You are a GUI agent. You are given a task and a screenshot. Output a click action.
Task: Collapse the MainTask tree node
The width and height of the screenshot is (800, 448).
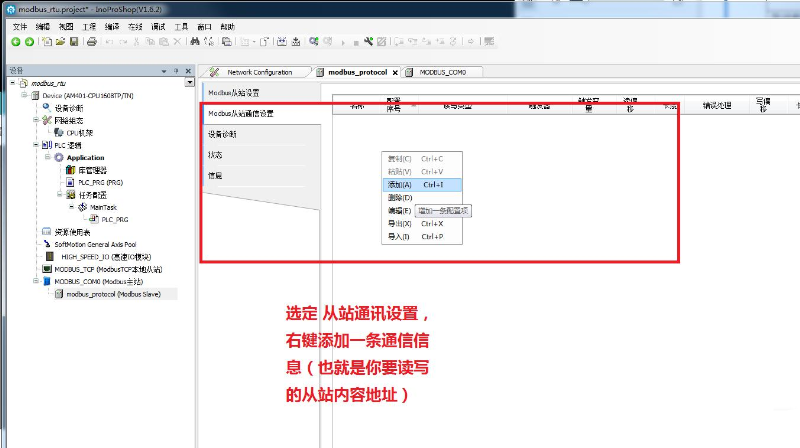pos(71,207)
